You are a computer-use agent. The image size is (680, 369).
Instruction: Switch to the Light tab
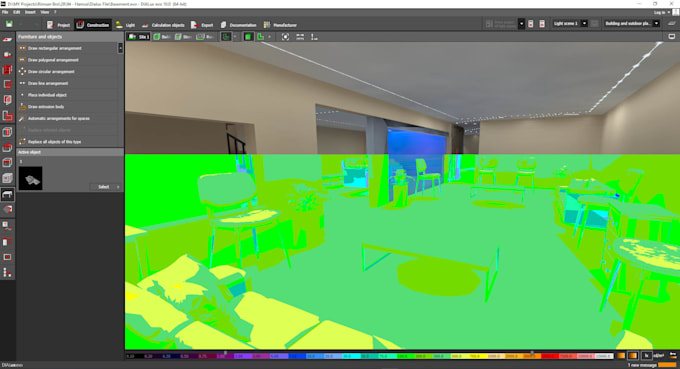click(125, 25)
